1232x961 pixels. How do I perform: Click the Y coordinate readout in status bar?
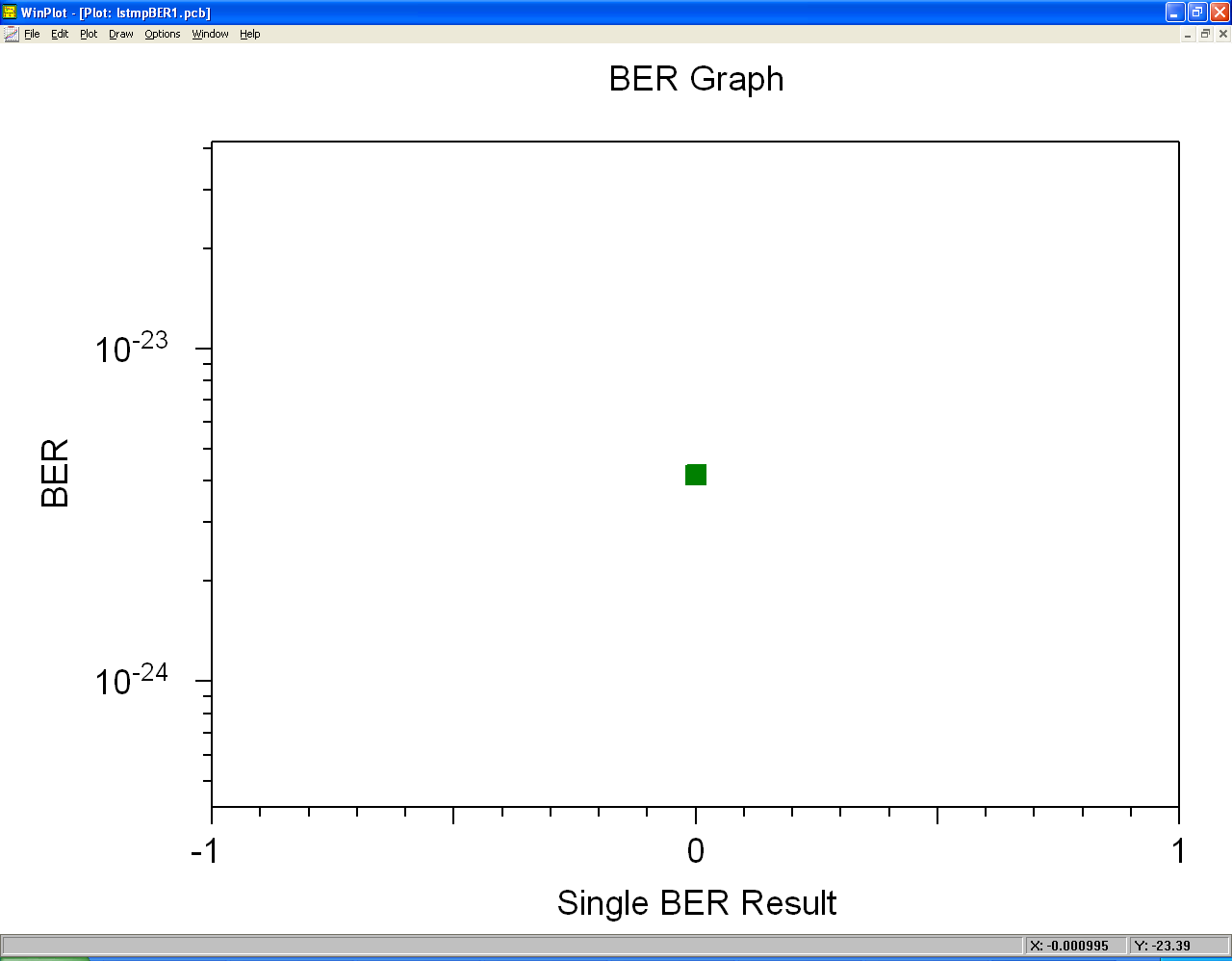(1178, 946)
